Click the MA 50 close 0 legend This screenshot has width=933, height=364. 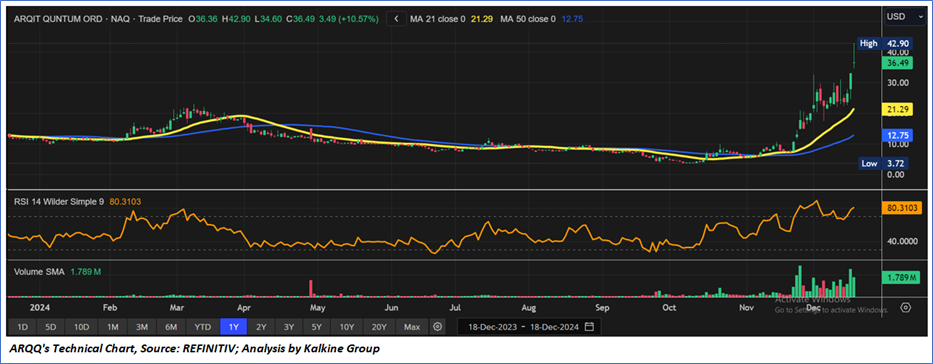pyautogui.click(x=528, y=19)
